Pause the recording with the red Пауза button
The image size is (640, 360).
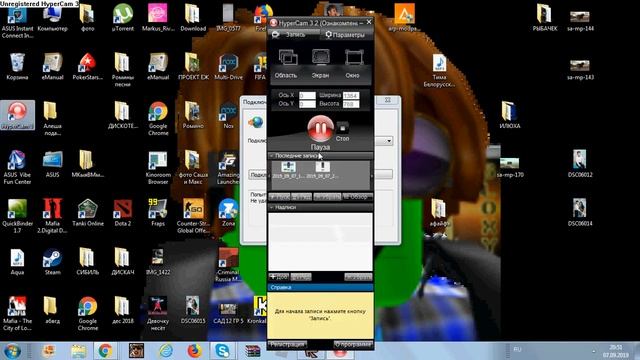(320, 129)
